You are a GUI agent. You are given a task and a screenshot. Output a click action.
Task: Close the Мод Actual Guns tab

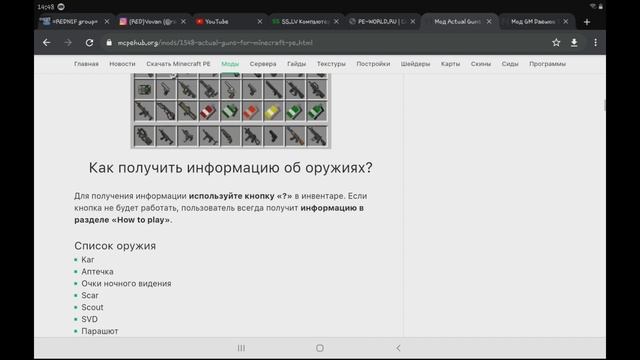489,22
